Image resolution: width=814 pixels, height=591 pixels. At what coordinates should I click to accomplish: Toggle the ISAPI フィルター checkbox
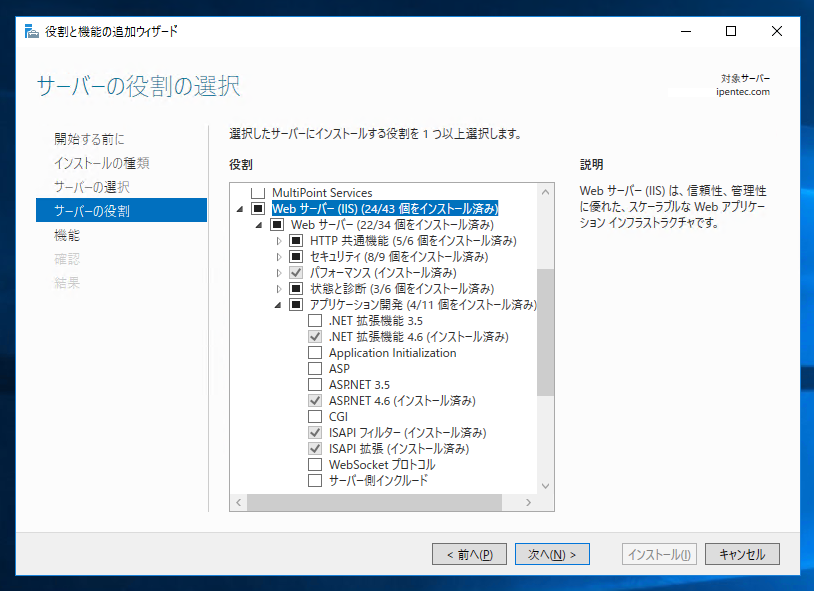click(x=315, y=433)
